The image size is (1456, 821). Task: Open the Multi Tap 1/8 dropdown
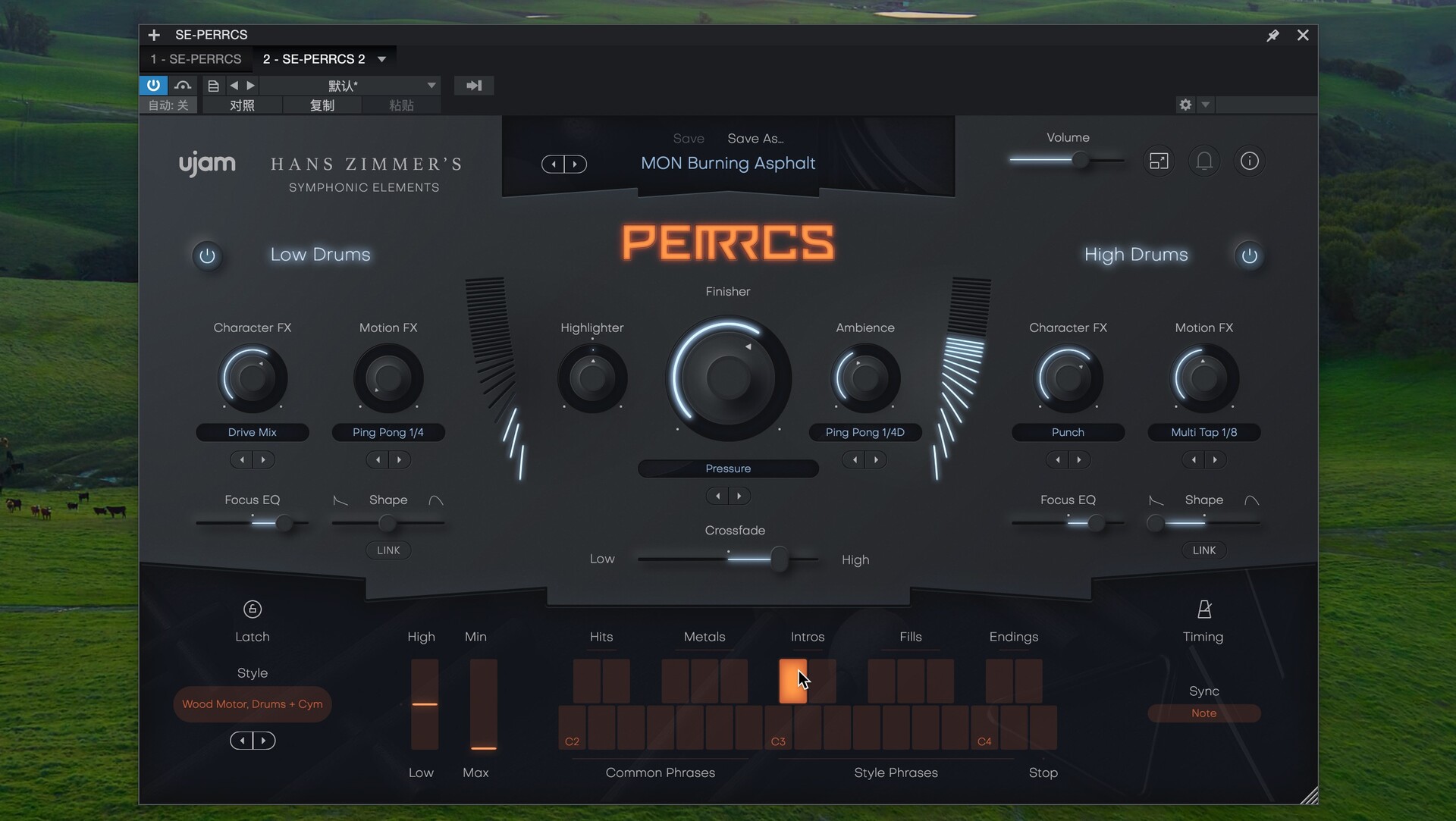(1204, 432)
